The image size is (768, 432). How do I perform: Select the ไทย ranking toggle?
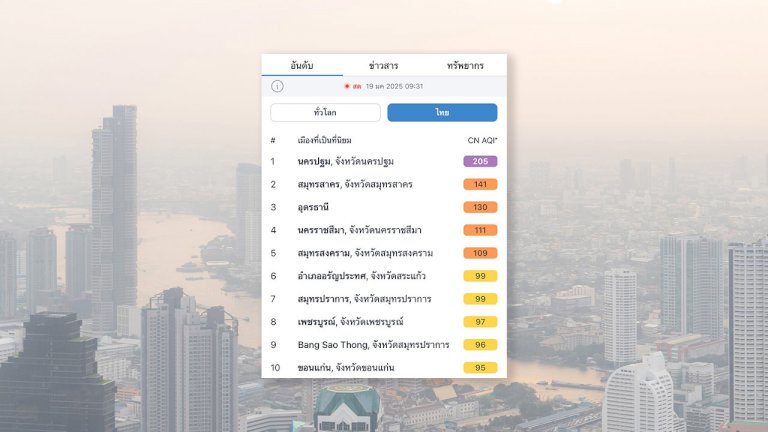tap(442, 113)
